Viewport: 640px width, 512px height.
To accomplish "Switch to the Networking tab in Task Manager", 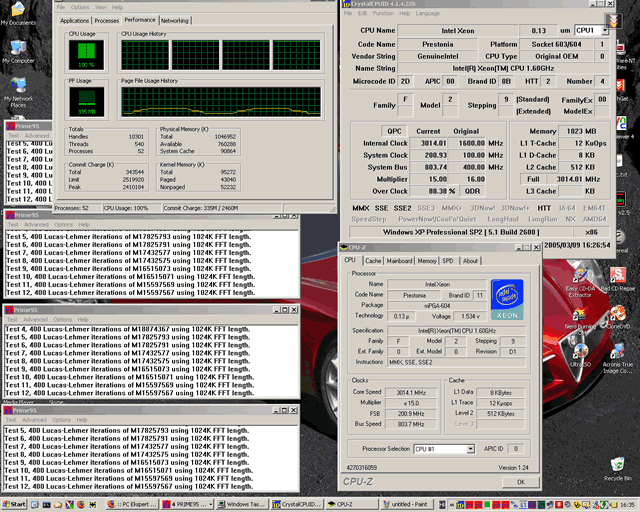I will [175, 20].
